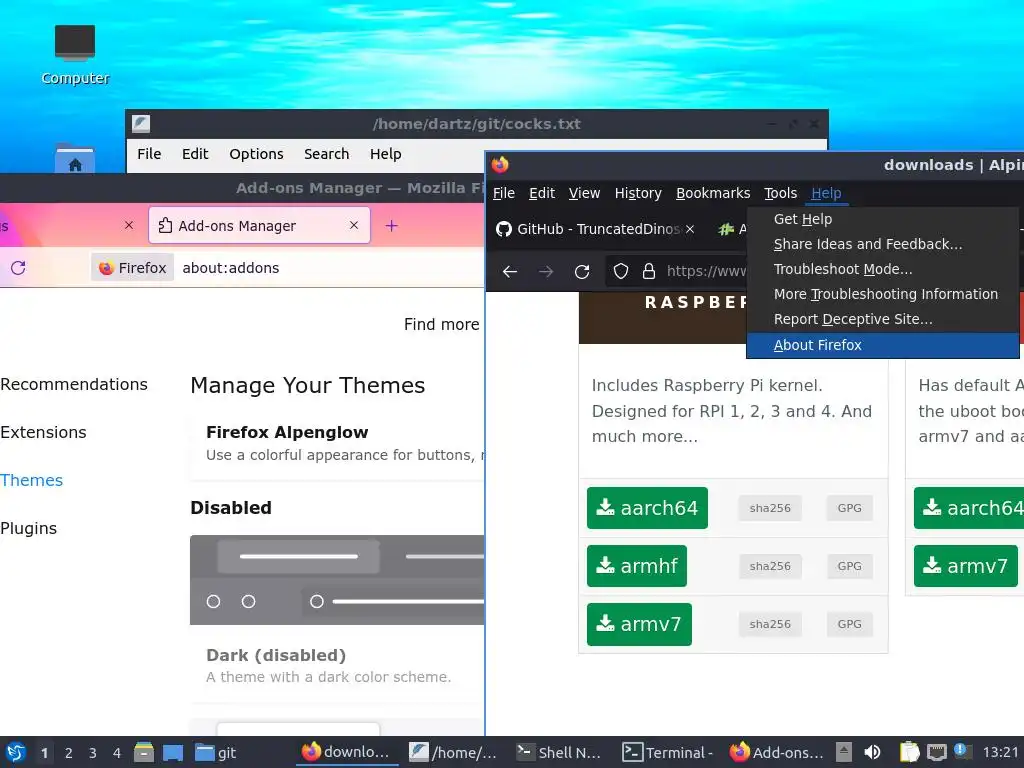Open Recommendations in the add-ons sidebar
1024x768 pixels.
coord(74,385)
